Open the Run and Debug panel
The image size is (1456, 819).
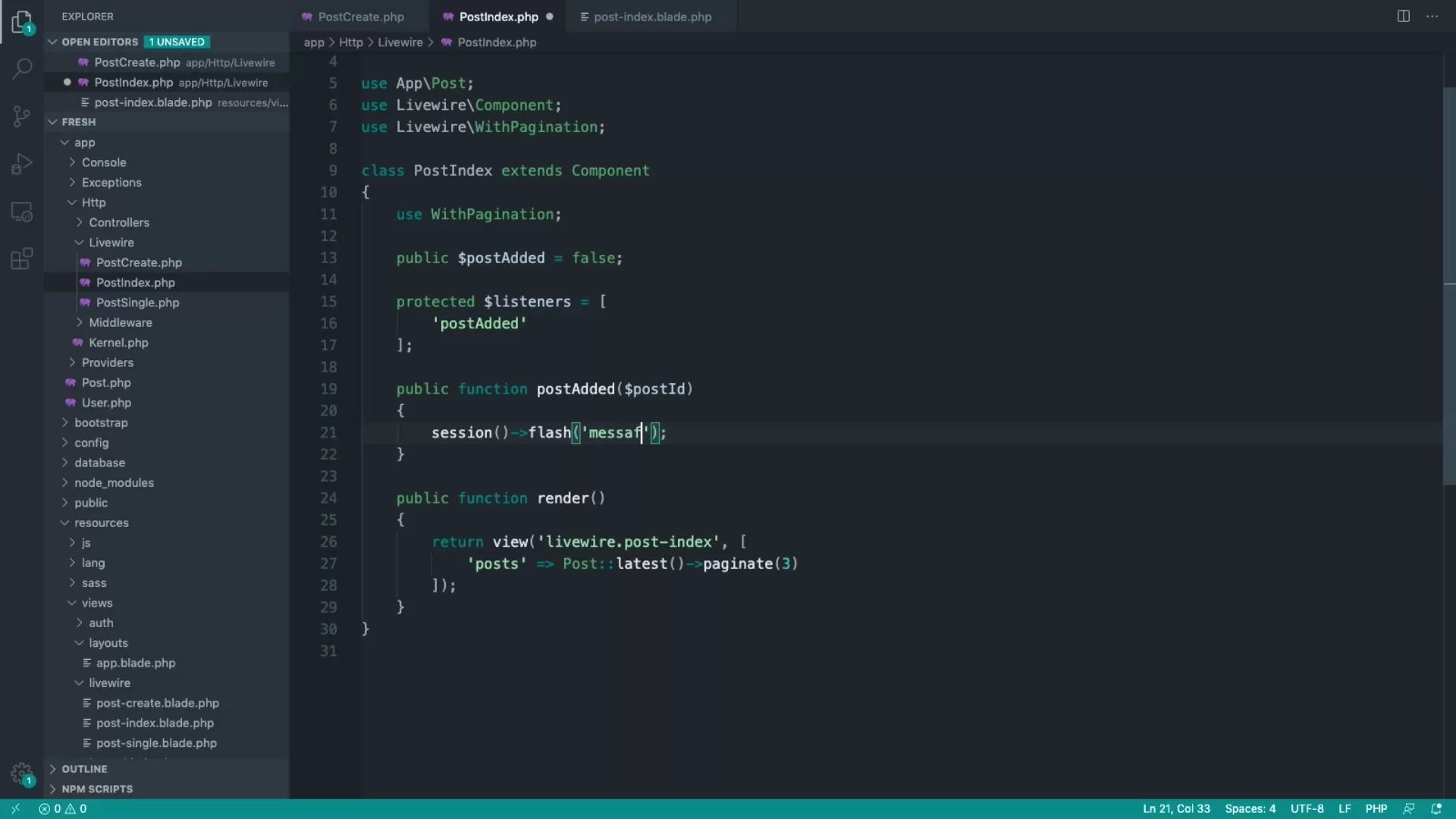coord(21,162)
